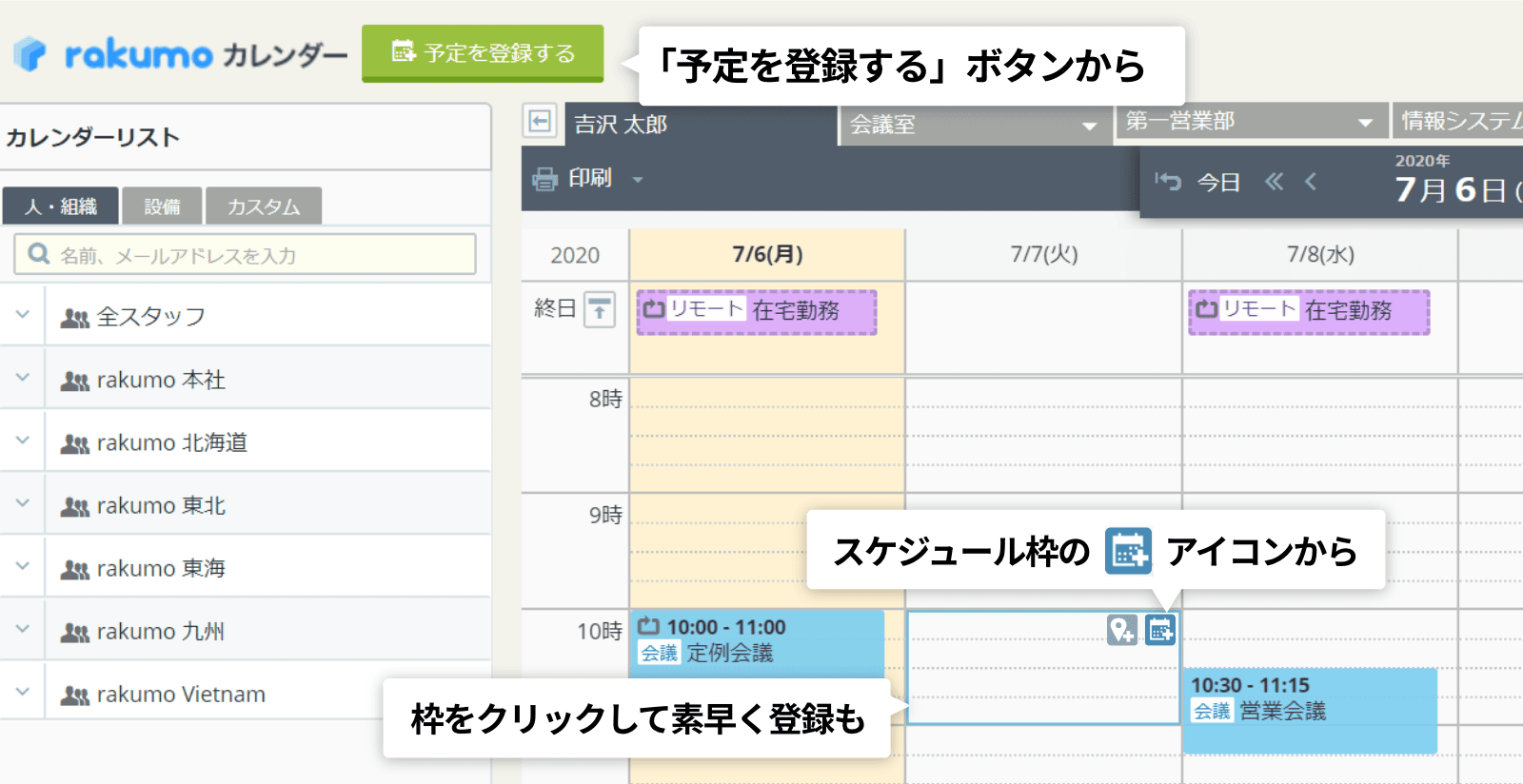1523x784 pixels.
Task: Open the 会議室 dropdown
Action: pyautogui.click(x=976, y=125)
